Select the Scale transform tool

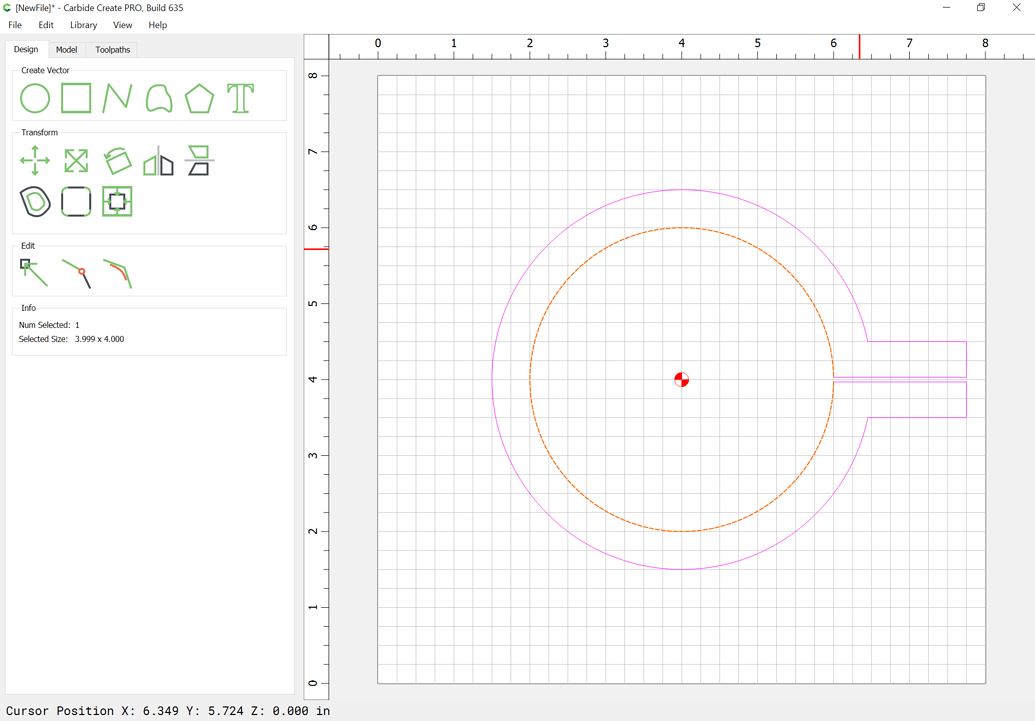coord(76,160)
